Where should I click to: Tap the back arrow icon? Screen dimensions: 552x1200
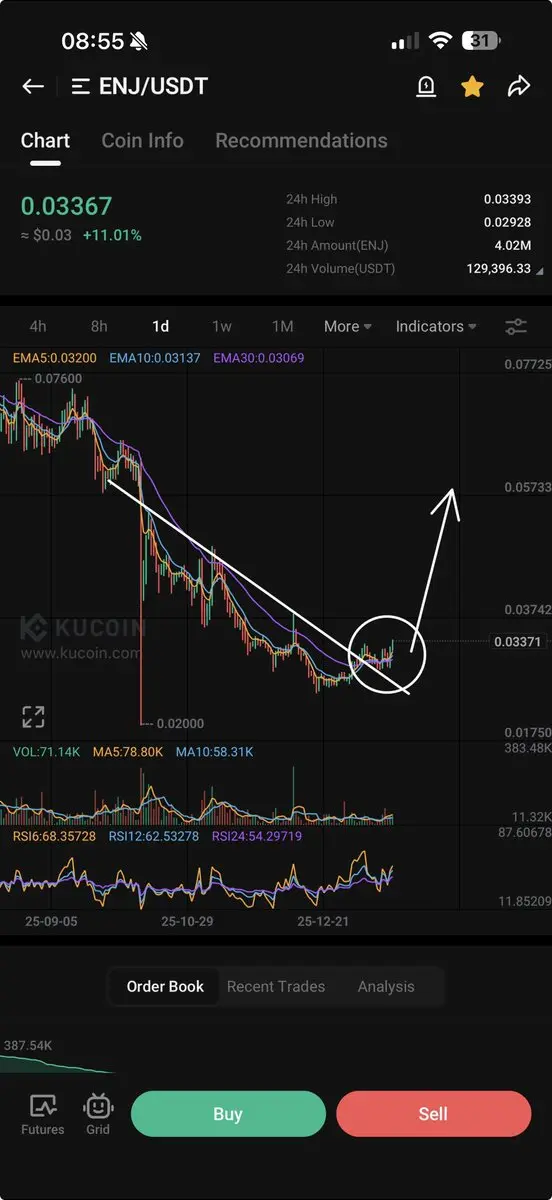tap(33, 87)
